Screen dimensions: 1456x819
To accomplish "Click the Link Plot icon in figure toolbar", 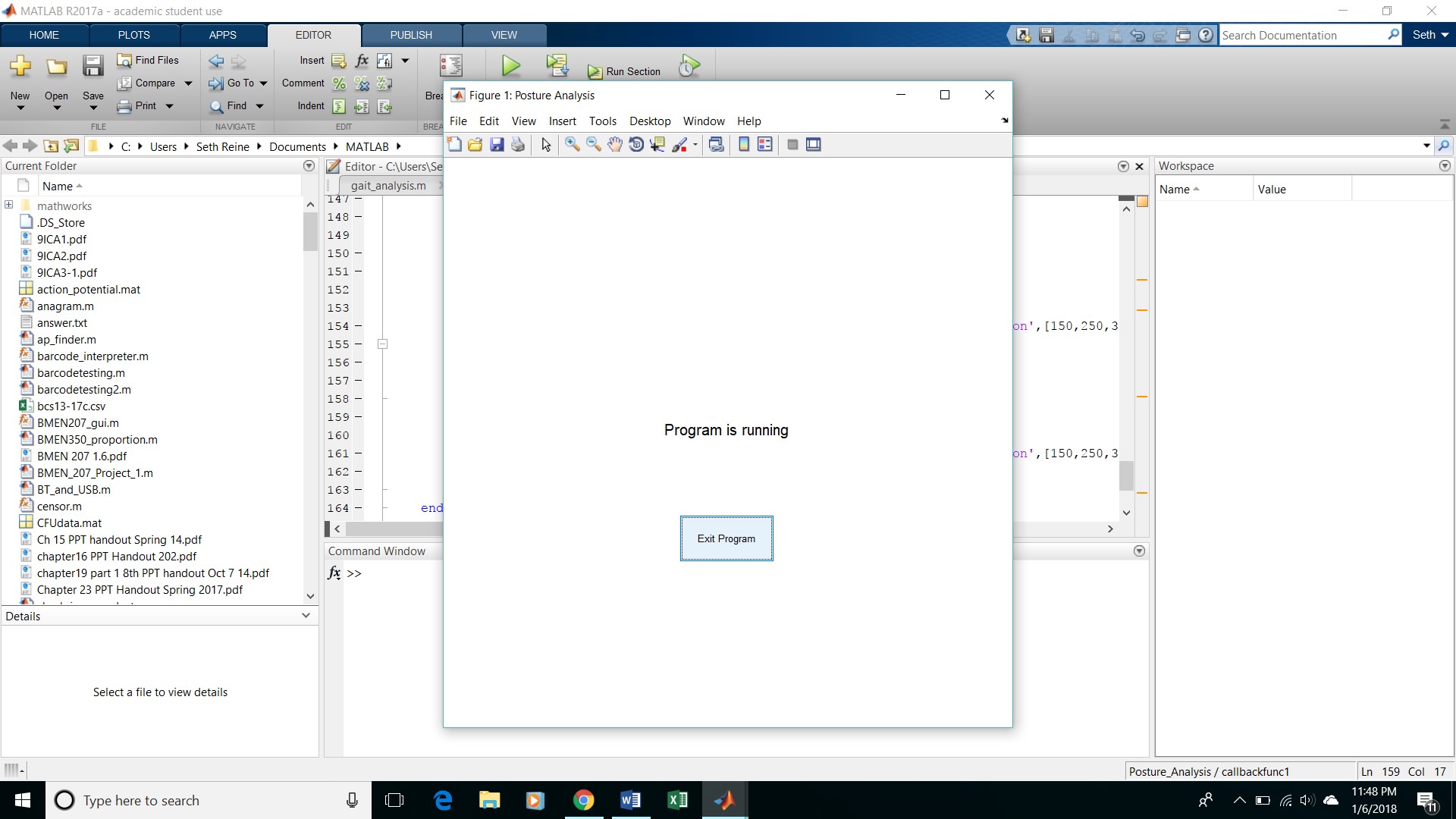I will coord(716,145).
